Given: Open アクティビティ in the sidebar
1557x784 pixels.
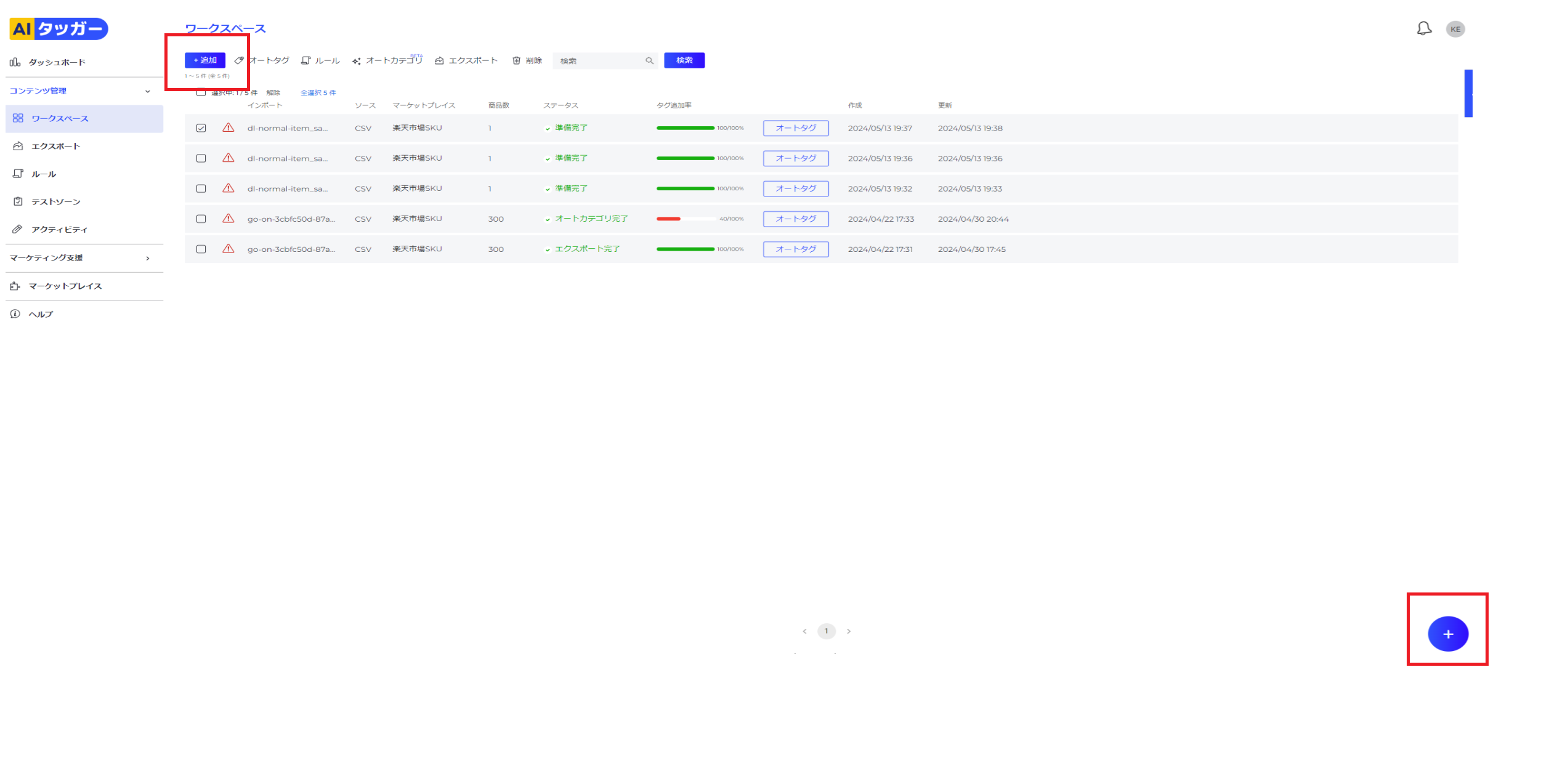Looking at the screenshot, I should [x=59, y=230].
